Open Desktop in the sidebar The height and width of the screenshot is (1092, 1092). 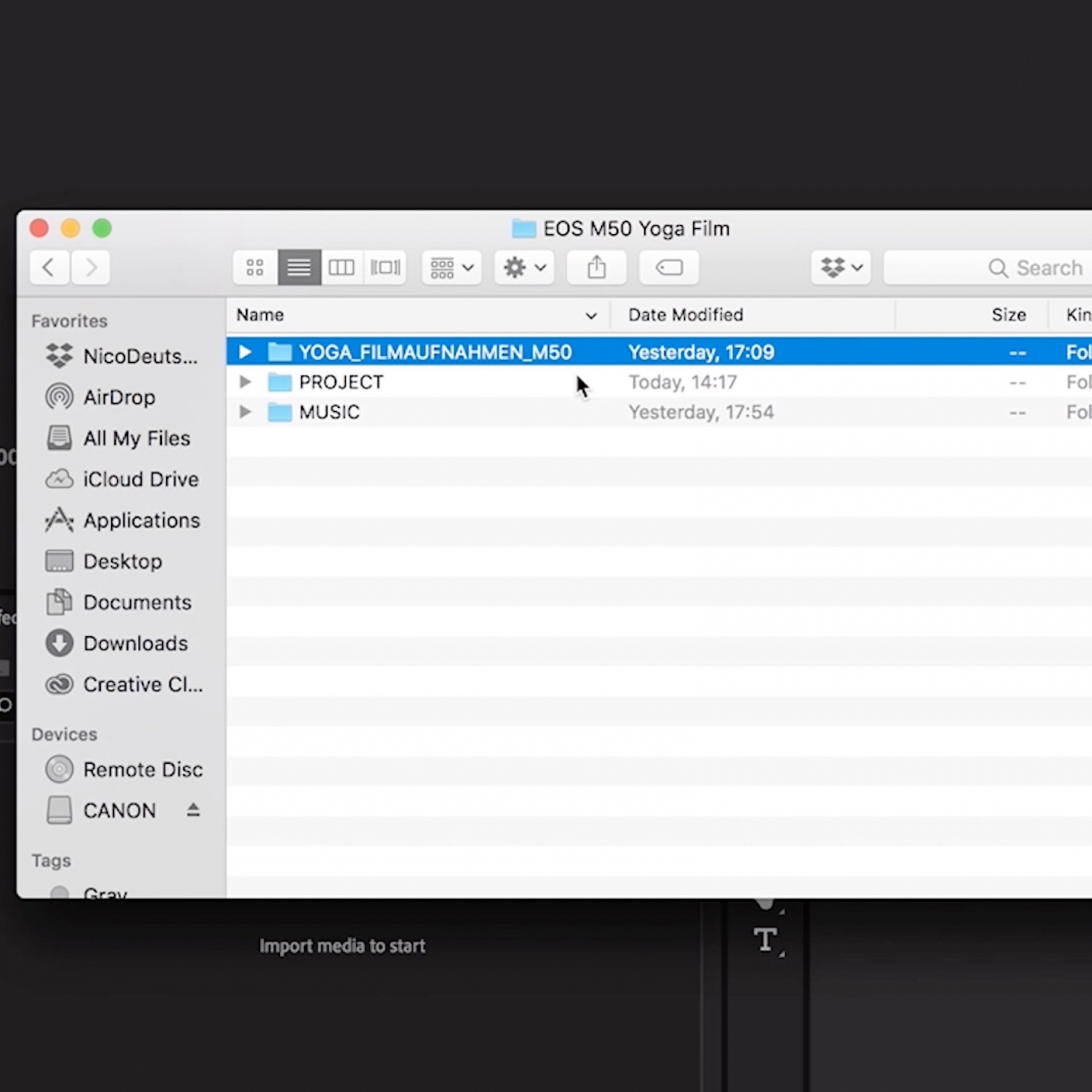coord(104,561)
